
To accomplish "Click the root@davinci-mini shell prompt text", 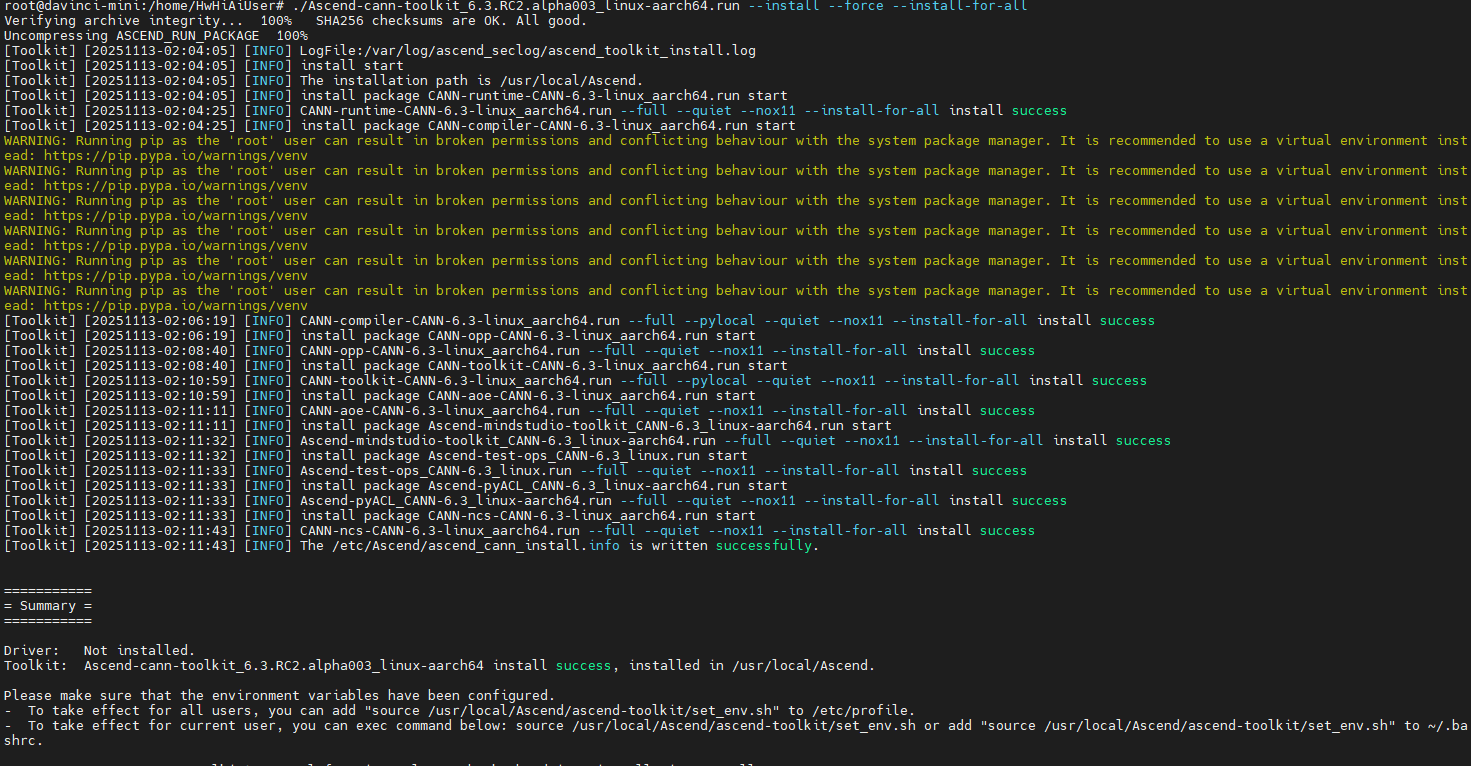I will [145, 6].
